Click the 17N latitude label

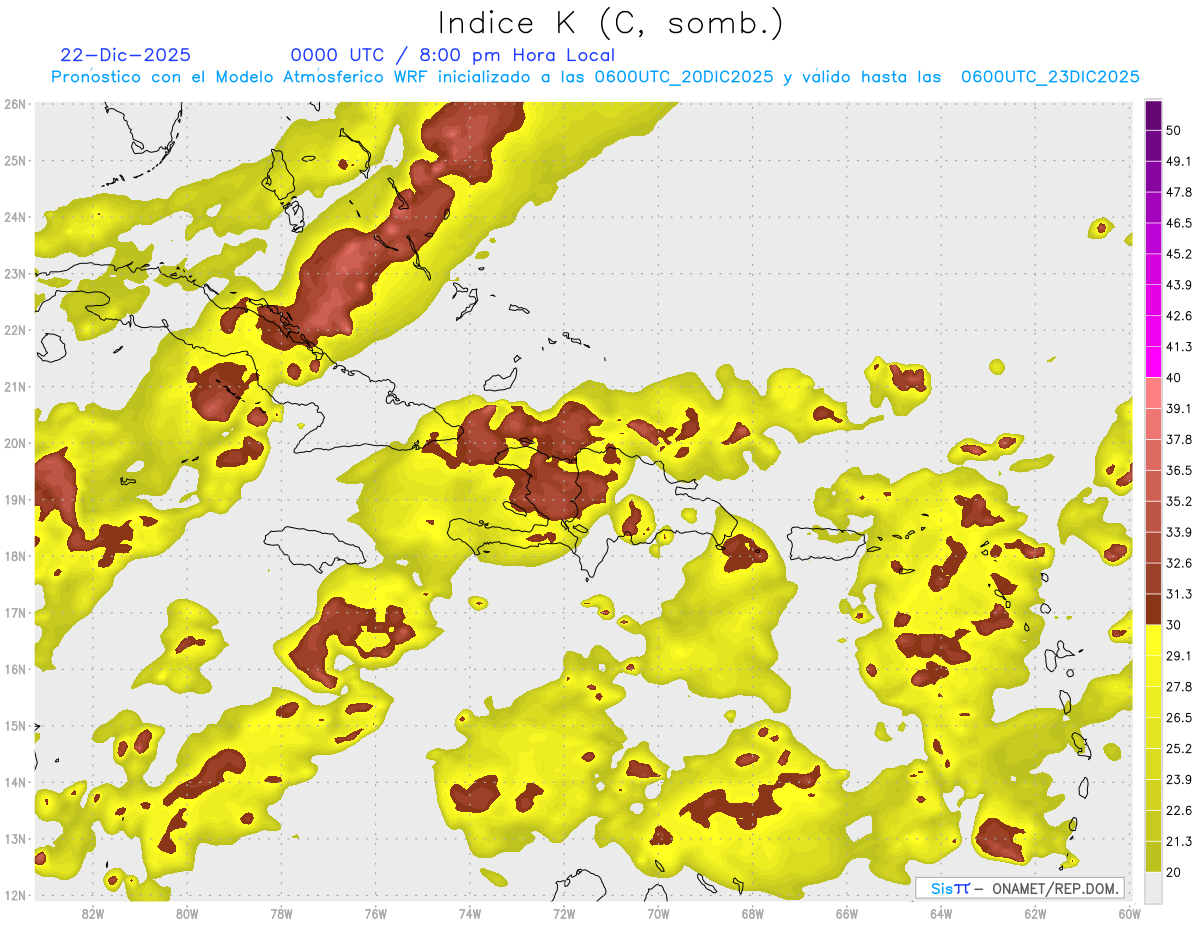(x=15, y=613)
